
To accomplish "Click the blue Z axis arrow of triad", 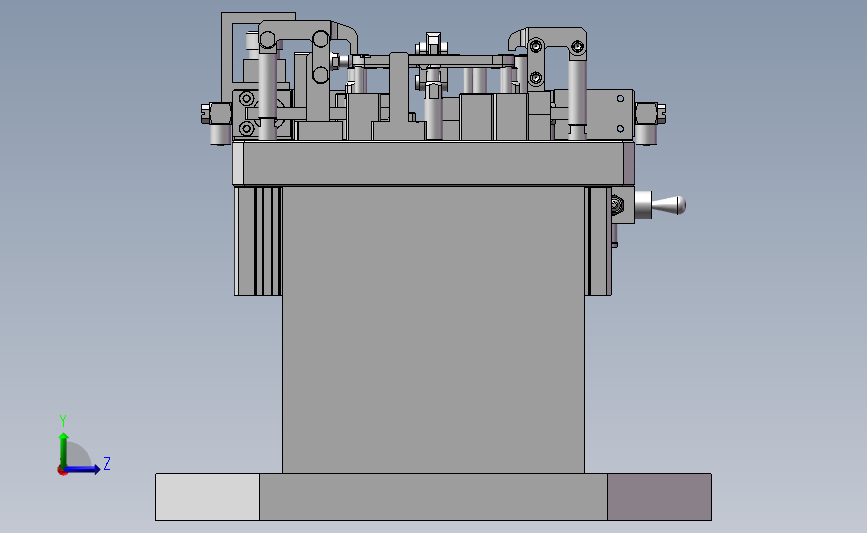I will click(83, 470).
